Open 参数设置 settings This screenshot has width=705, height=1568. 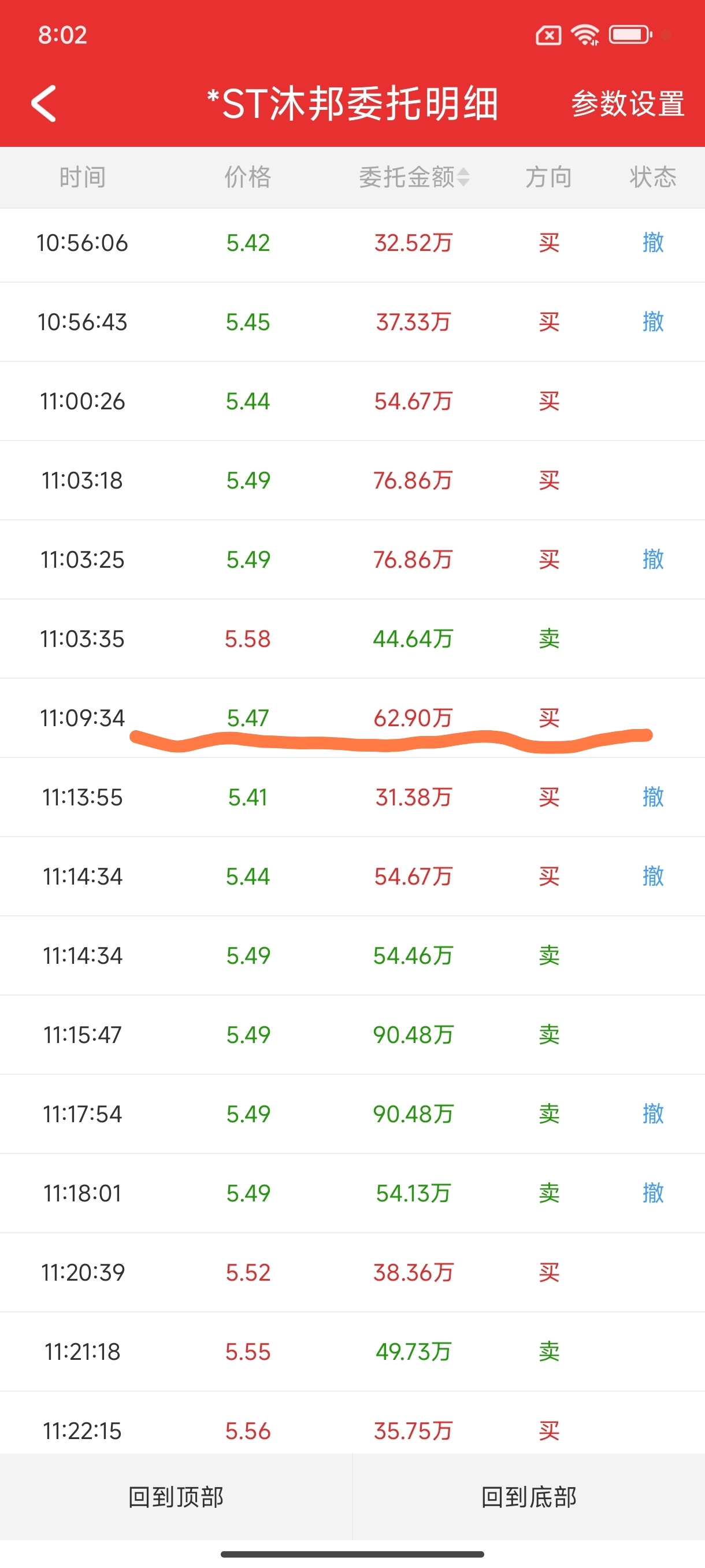[x=627, y=103]
